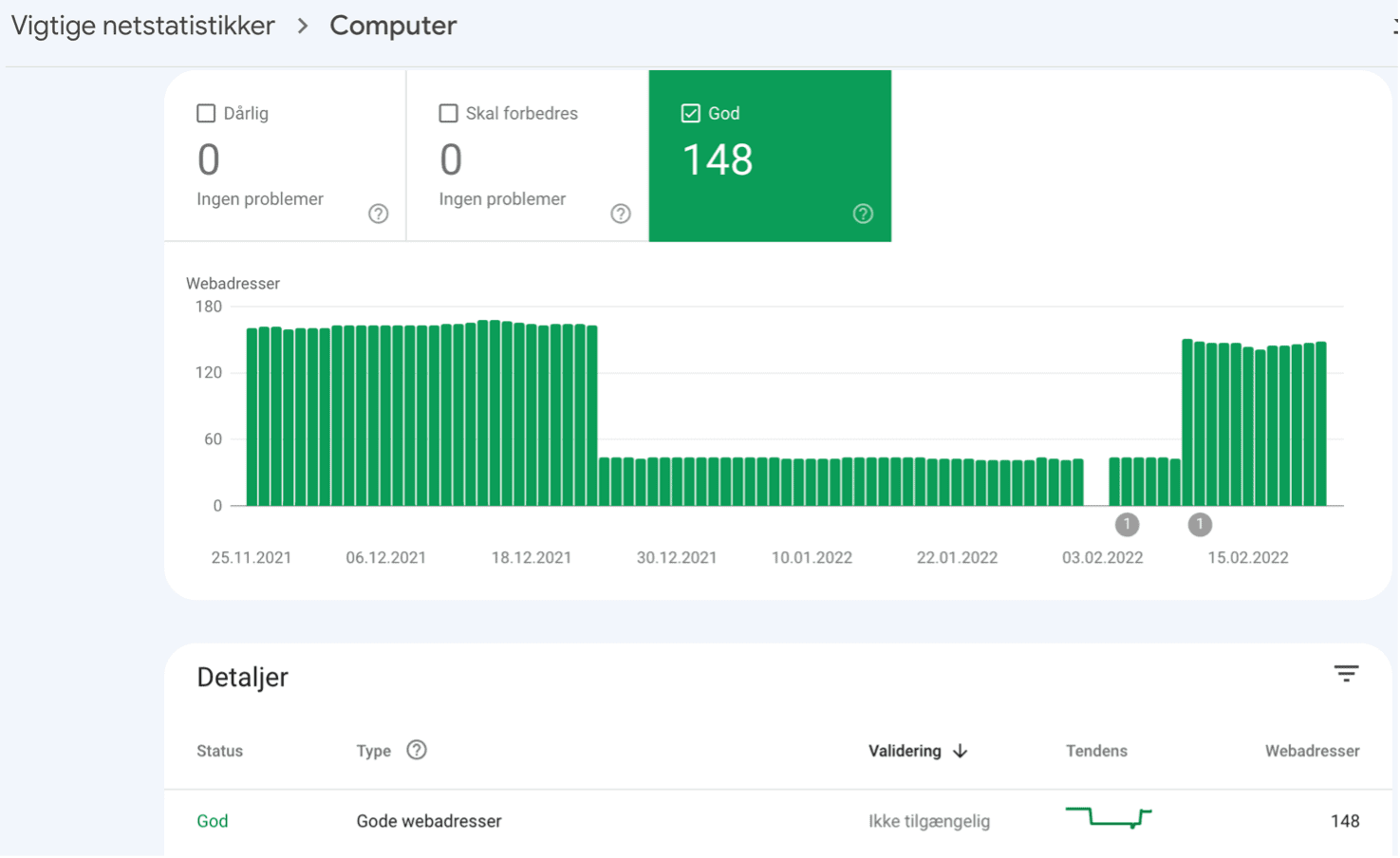The image size is (1400, 858).
Task: Click the 60 y-axis value
Action: (213, 439)
